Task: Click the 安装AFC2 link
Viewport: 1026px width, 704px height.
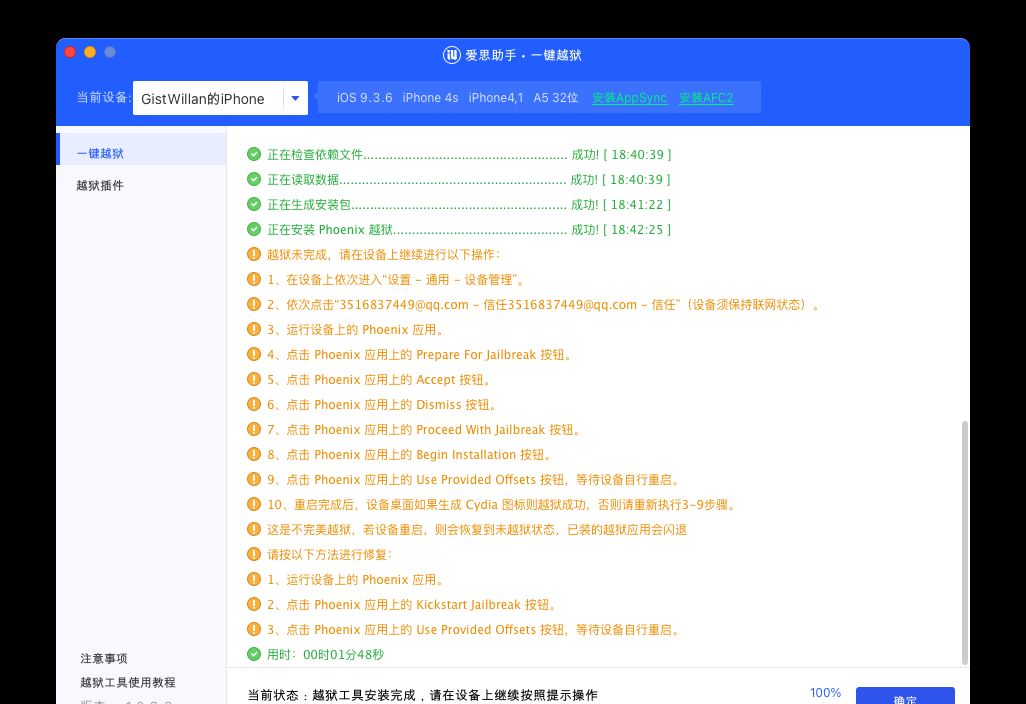Action: [x=706, y=97]
